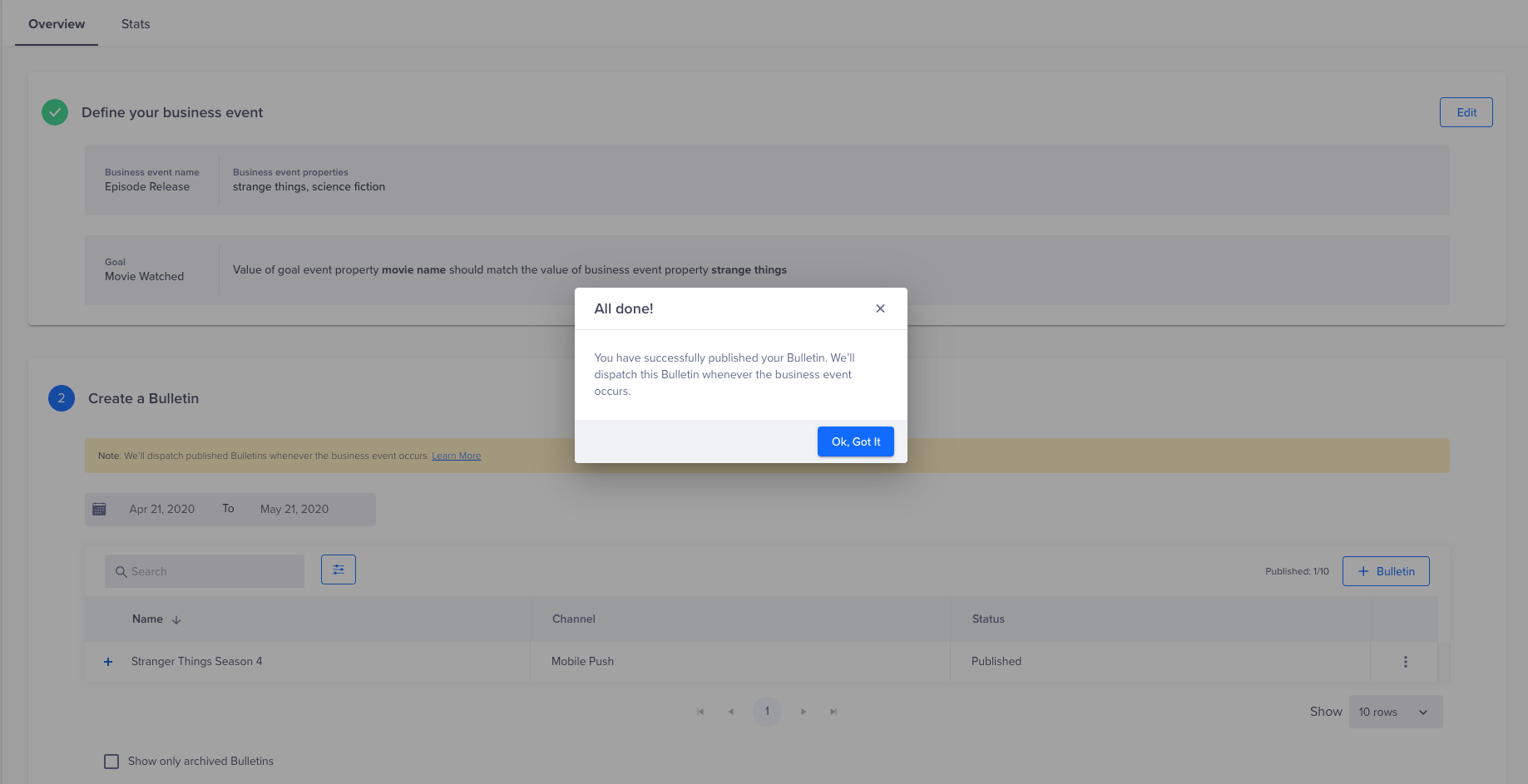The height and width of the screenshot is (784, 1528).
Task: Select the Overview tab
Action: (57, 24)
